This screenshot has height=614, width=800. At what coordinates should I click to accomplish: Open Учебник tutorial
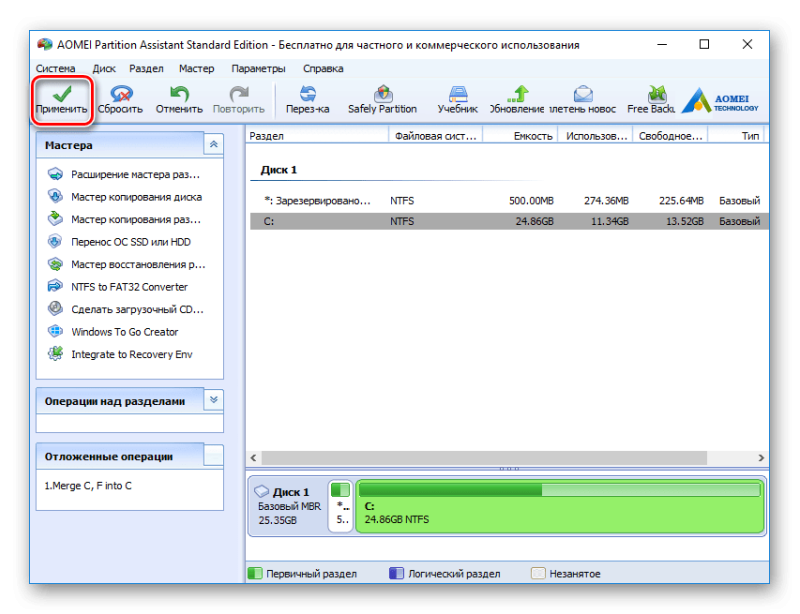(457, 100)
